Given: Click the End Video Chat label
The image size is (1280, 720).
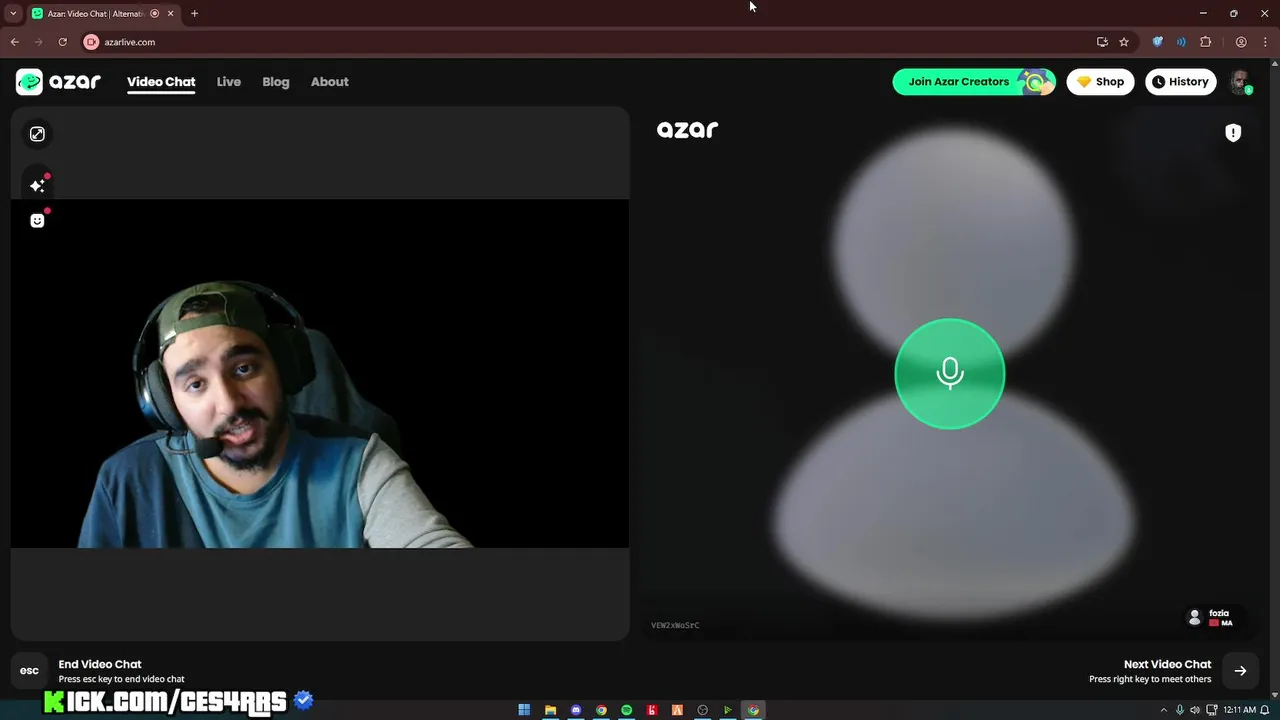Looking at the screenshot, I should (x=100, y=664).
